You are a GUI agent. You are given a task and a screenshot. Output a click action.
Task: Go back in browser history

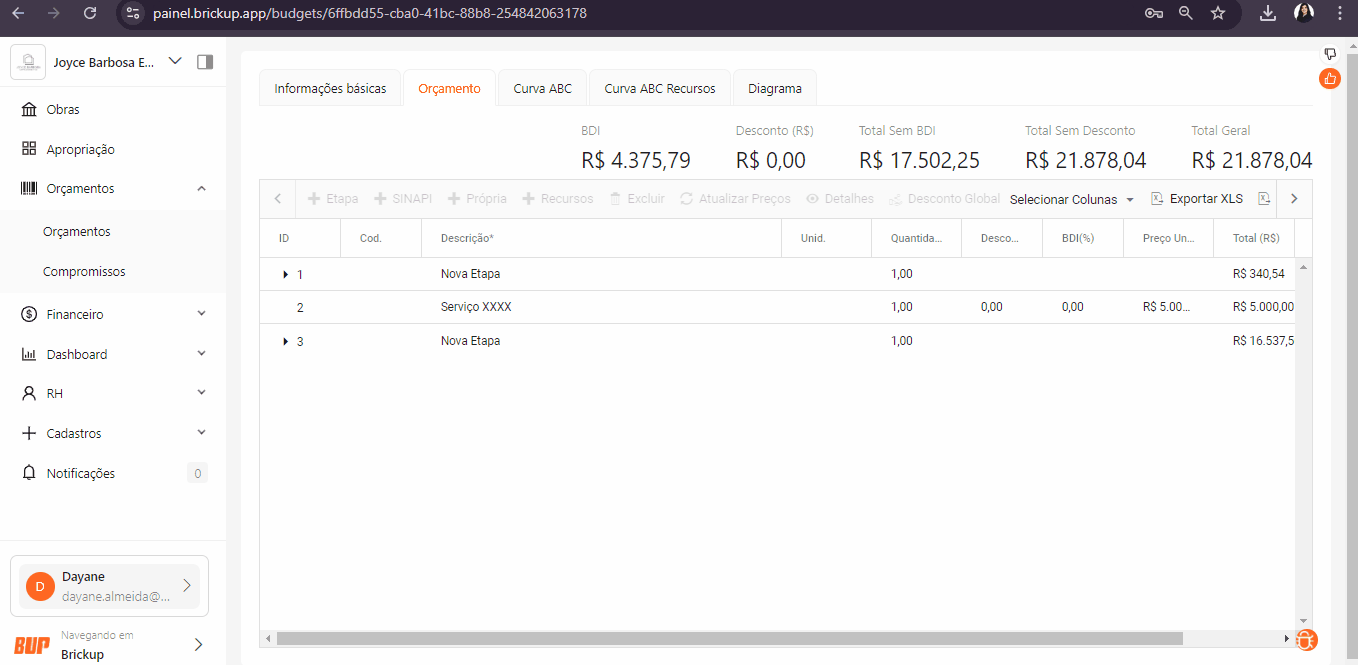(18, 13)
